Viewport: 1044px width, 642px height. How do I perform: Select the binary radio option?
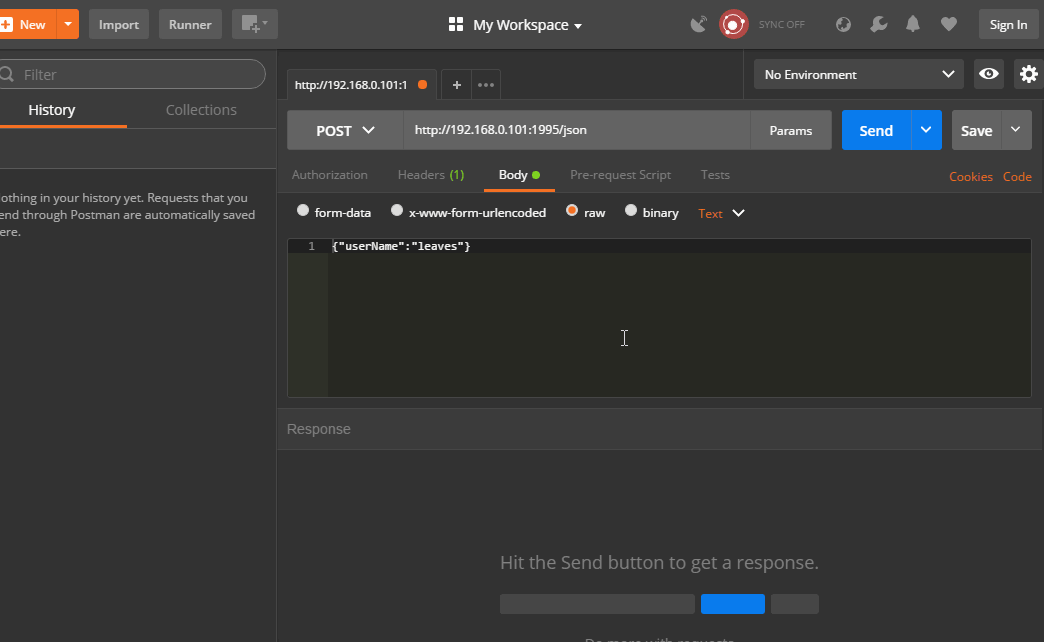pos(631,210)
